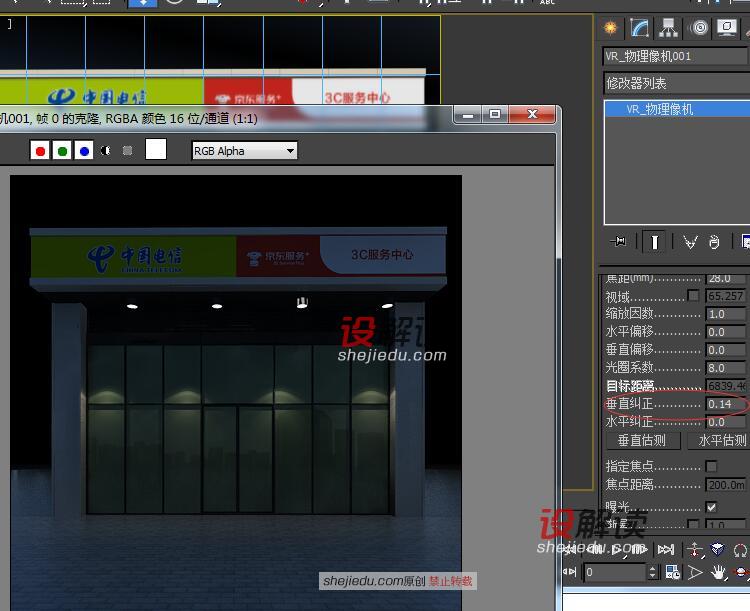This screenshot has height=611, width=750.
Task: Display alpha channel in frame buffer
Action: tap(106, 151)
